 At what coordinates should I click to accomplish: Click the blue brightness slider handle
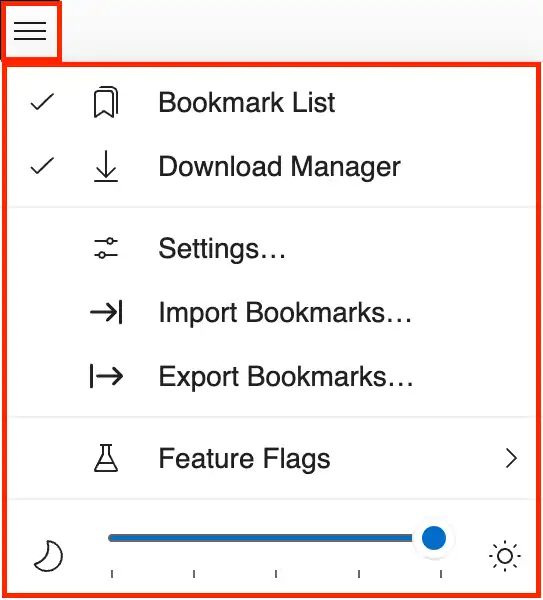pos(434,538)
